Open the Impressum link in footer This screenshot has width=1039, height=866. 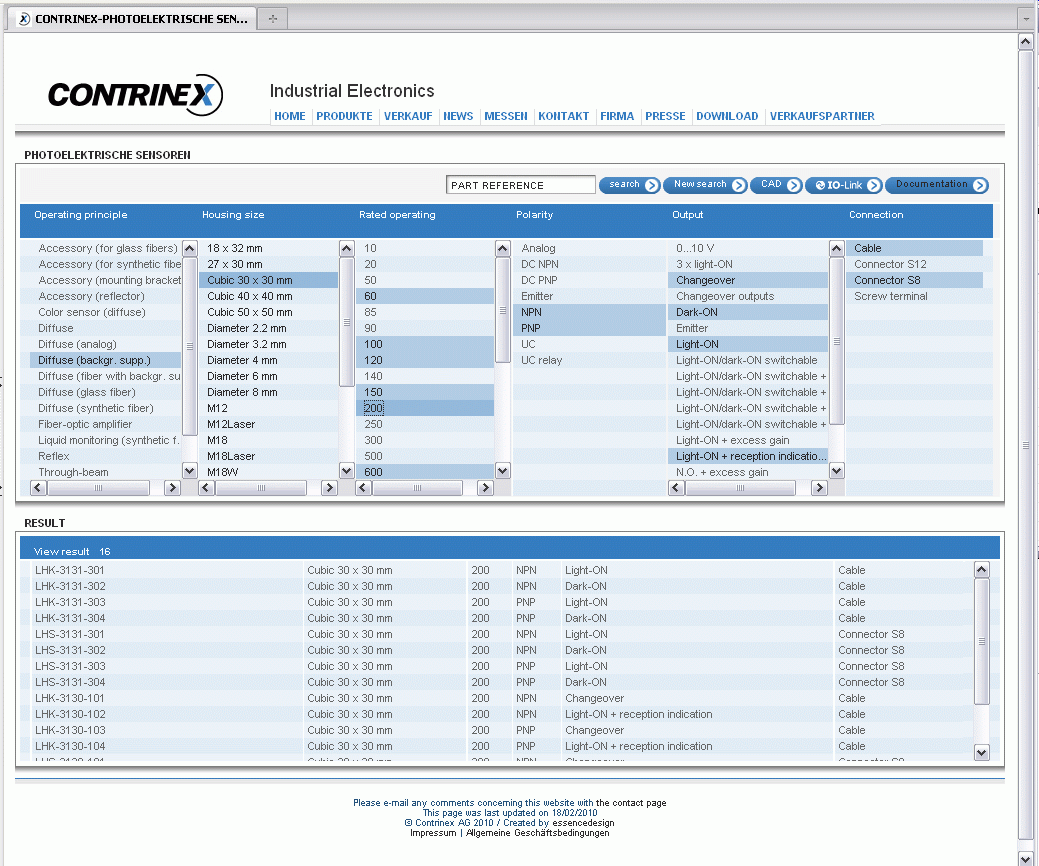click(433, 833)
